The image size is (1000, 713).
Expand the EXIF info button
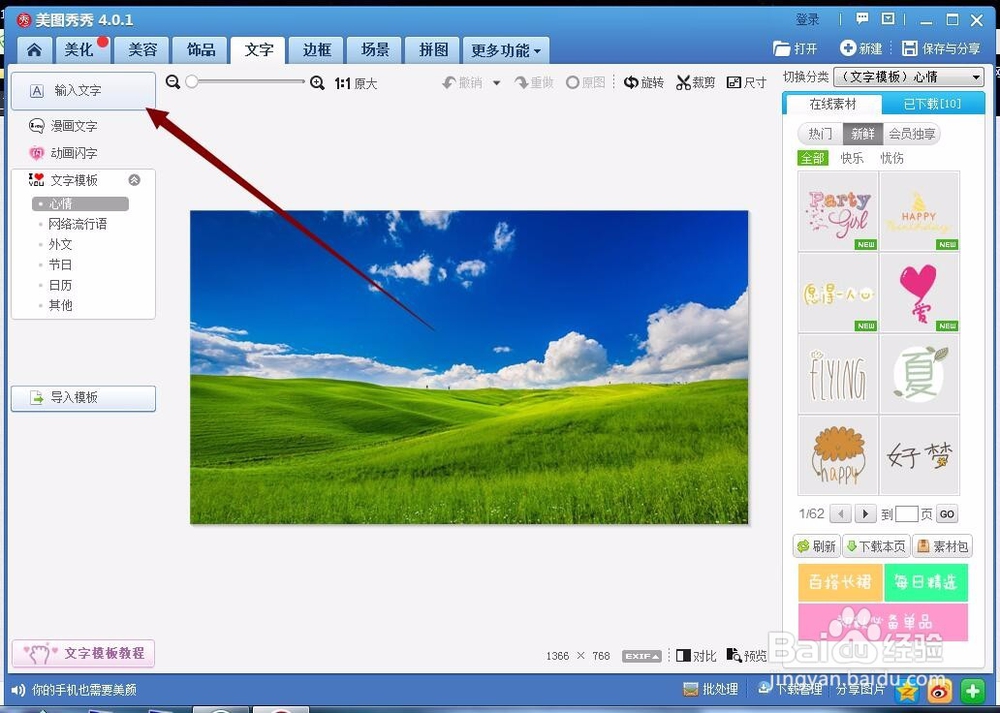click(642, 656)
